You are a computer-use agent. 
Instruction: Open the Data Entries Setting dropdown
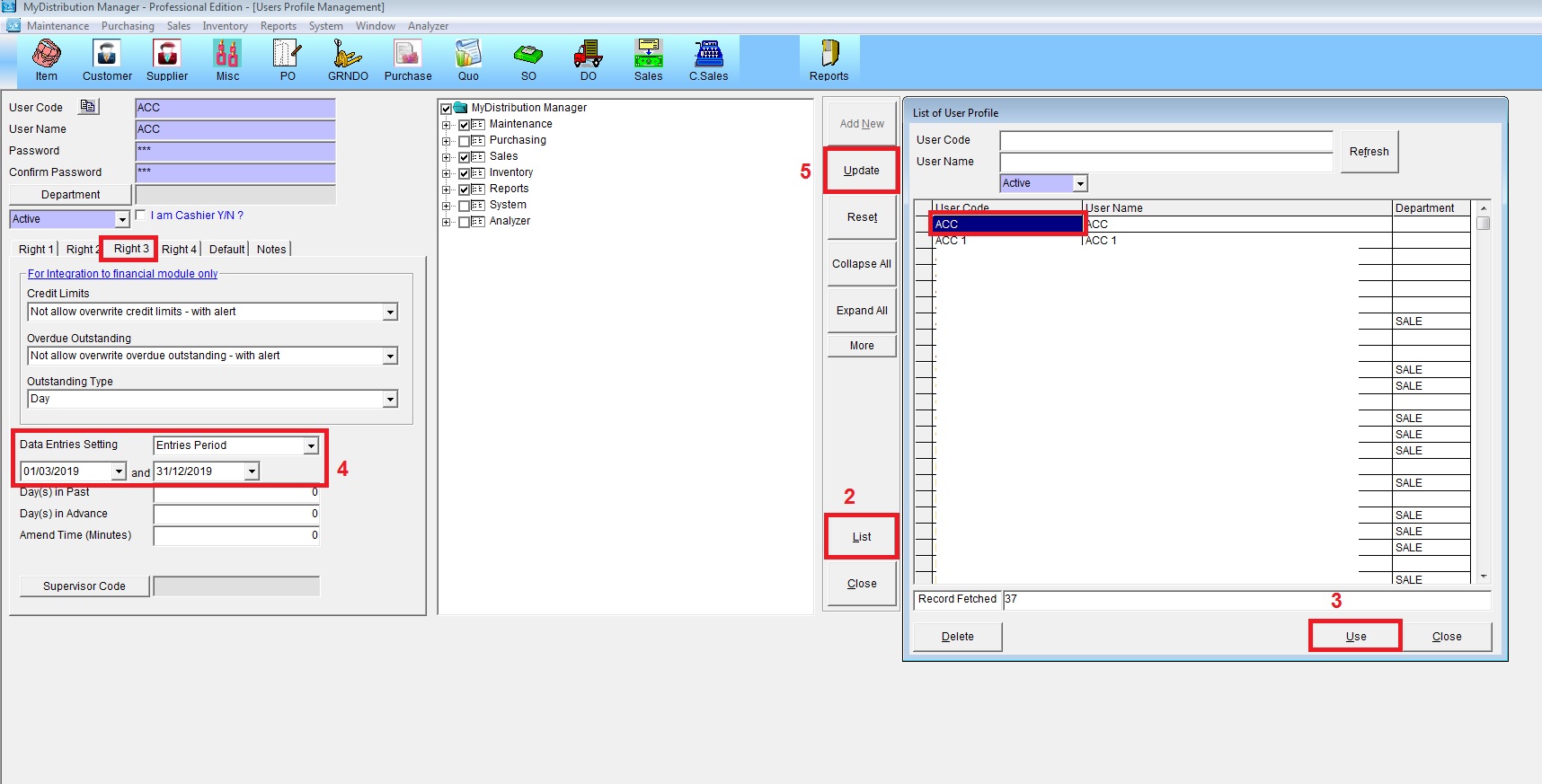coord(311,445)
